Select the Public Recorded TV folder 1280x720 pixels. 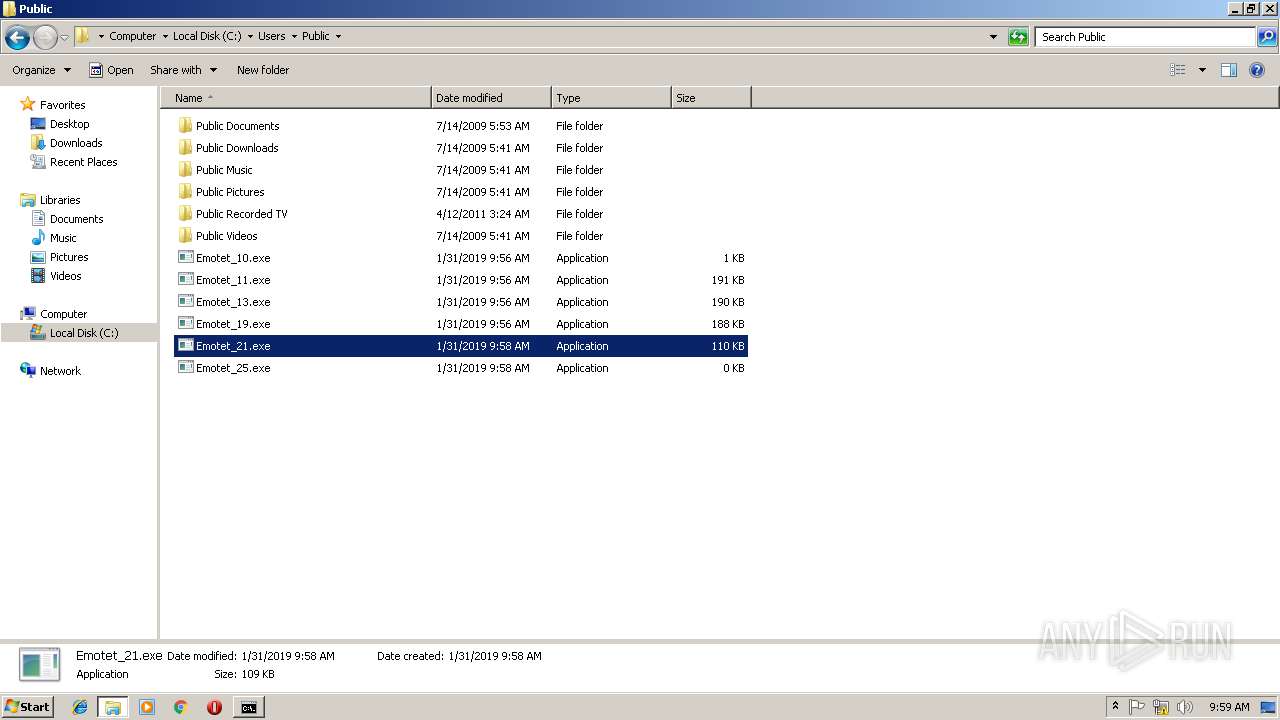click(461, 214)
